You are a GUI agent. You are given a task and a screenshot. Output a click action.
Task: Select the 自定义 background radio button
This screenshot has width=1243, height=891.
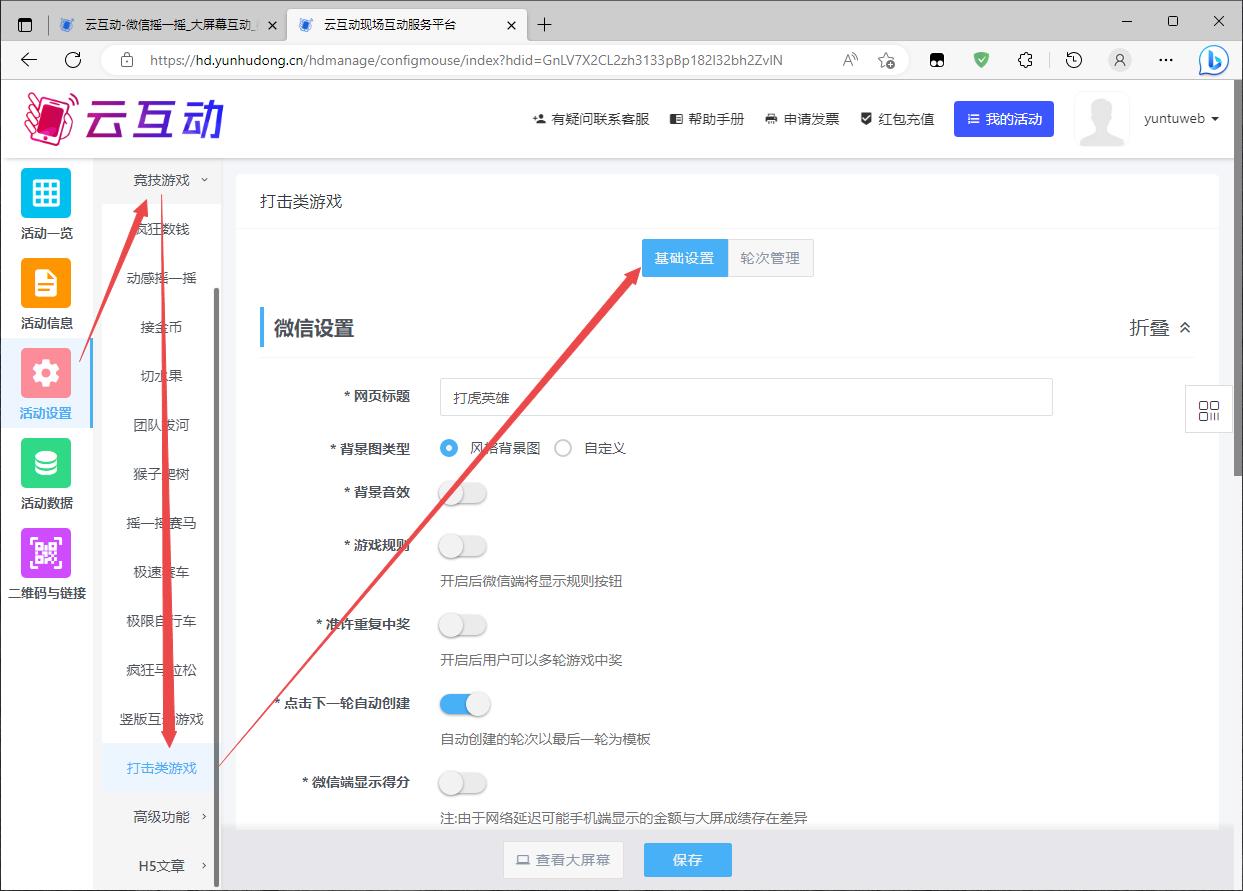coord(564,448)
